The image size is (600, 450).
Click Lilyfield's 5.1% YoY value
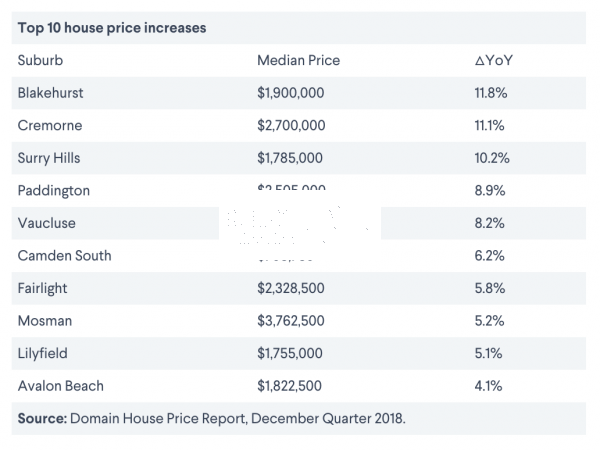pyautogui.click(x=490, y=353)
